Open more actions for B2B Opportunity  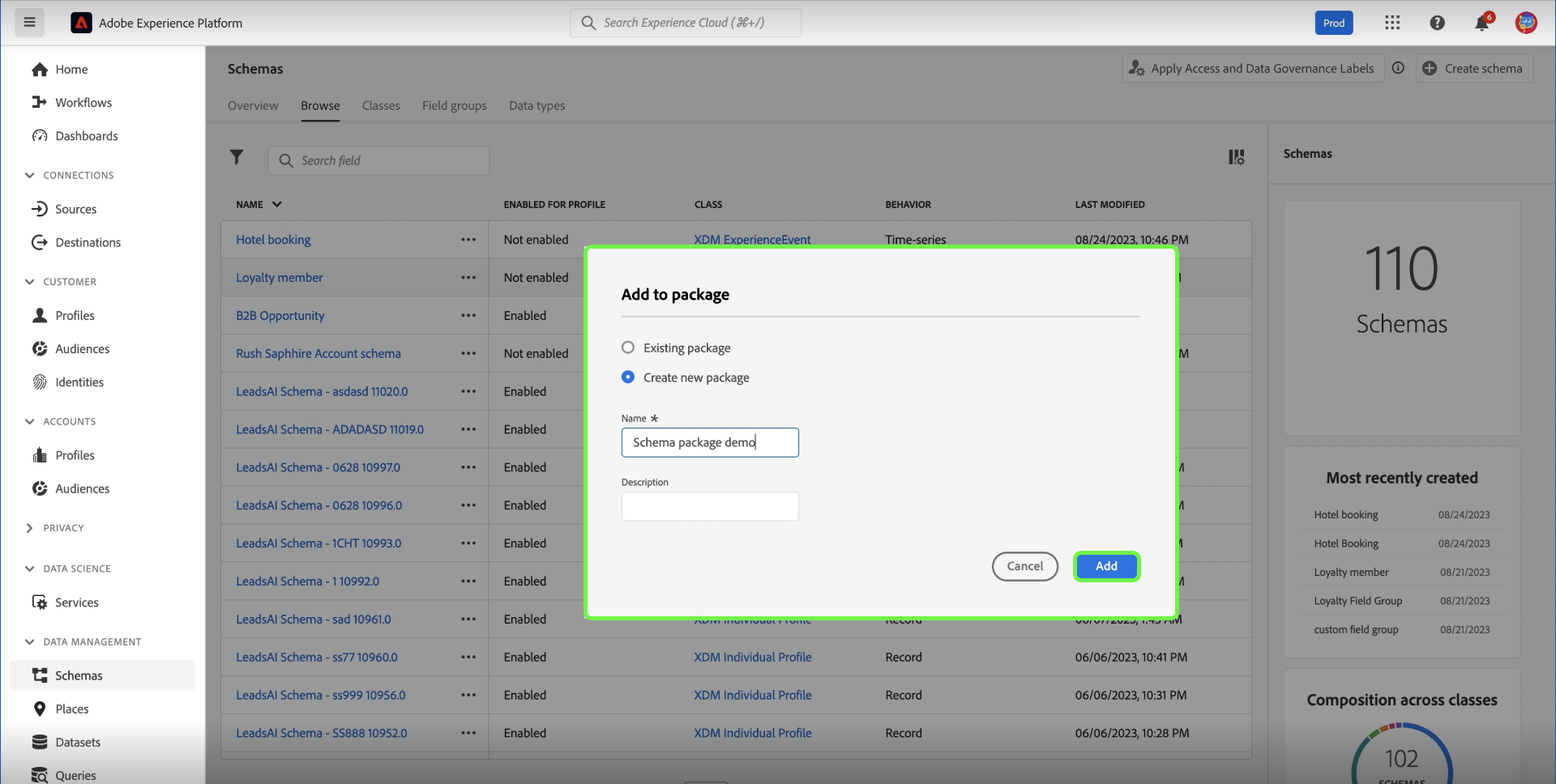(x=468, y=316)
